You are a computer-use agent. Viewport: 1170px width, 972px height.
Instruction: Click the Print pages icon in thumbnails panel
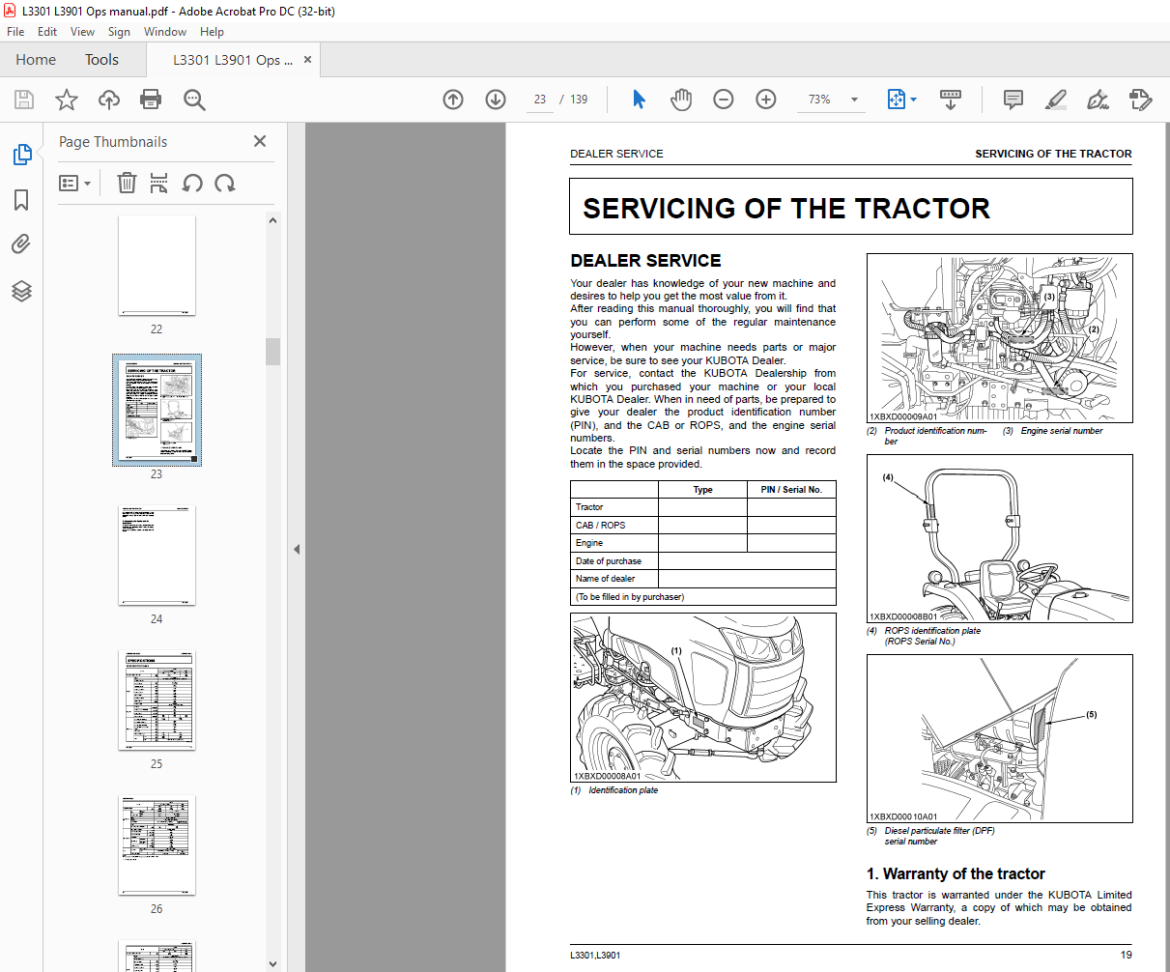[x=159, y=183]
